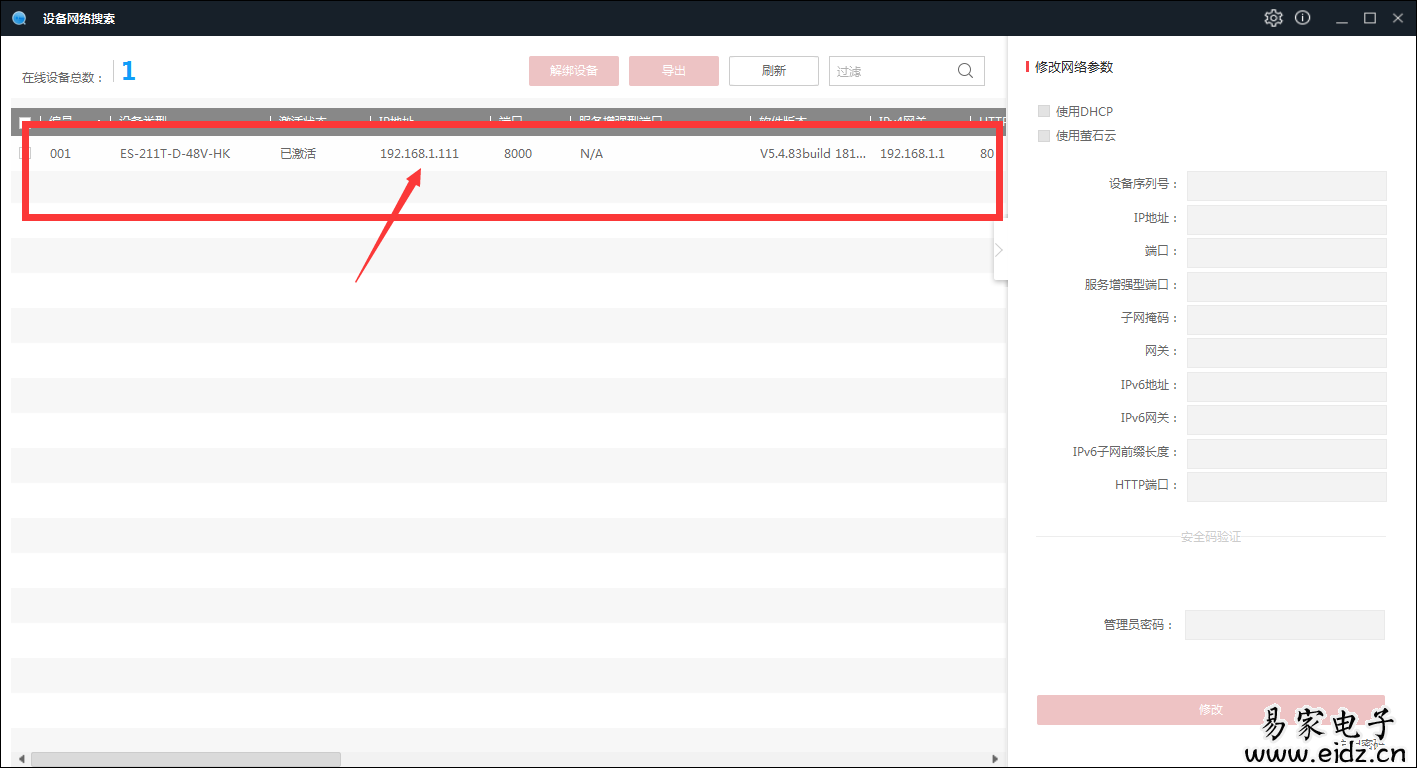The width and height of the screenshot is (1417, 768).
Task: Click the SADP app logo icon
Action: tap(19, 18)
